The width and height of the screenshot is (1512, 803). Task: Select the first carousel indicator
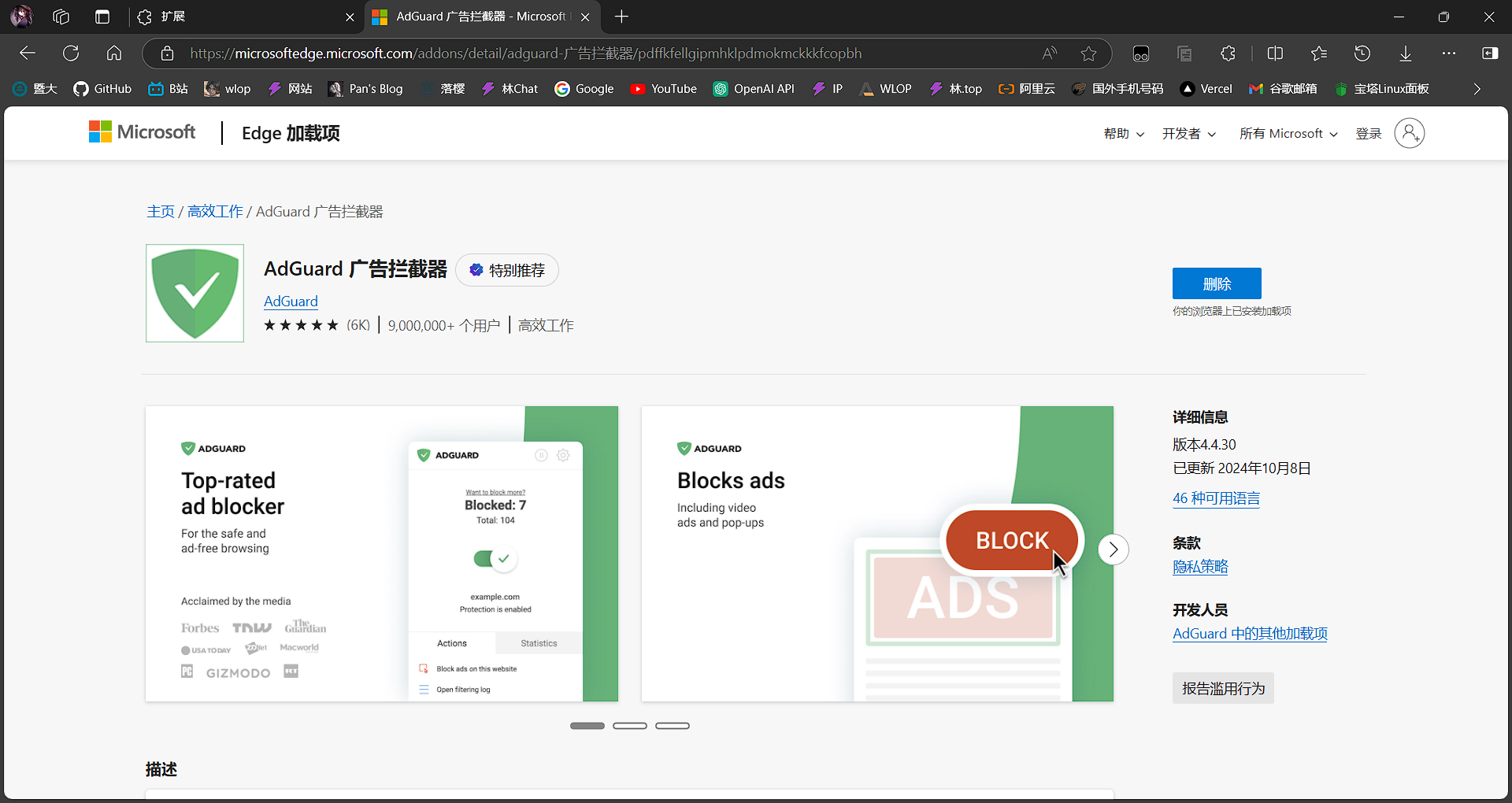(x=587, y=726)
